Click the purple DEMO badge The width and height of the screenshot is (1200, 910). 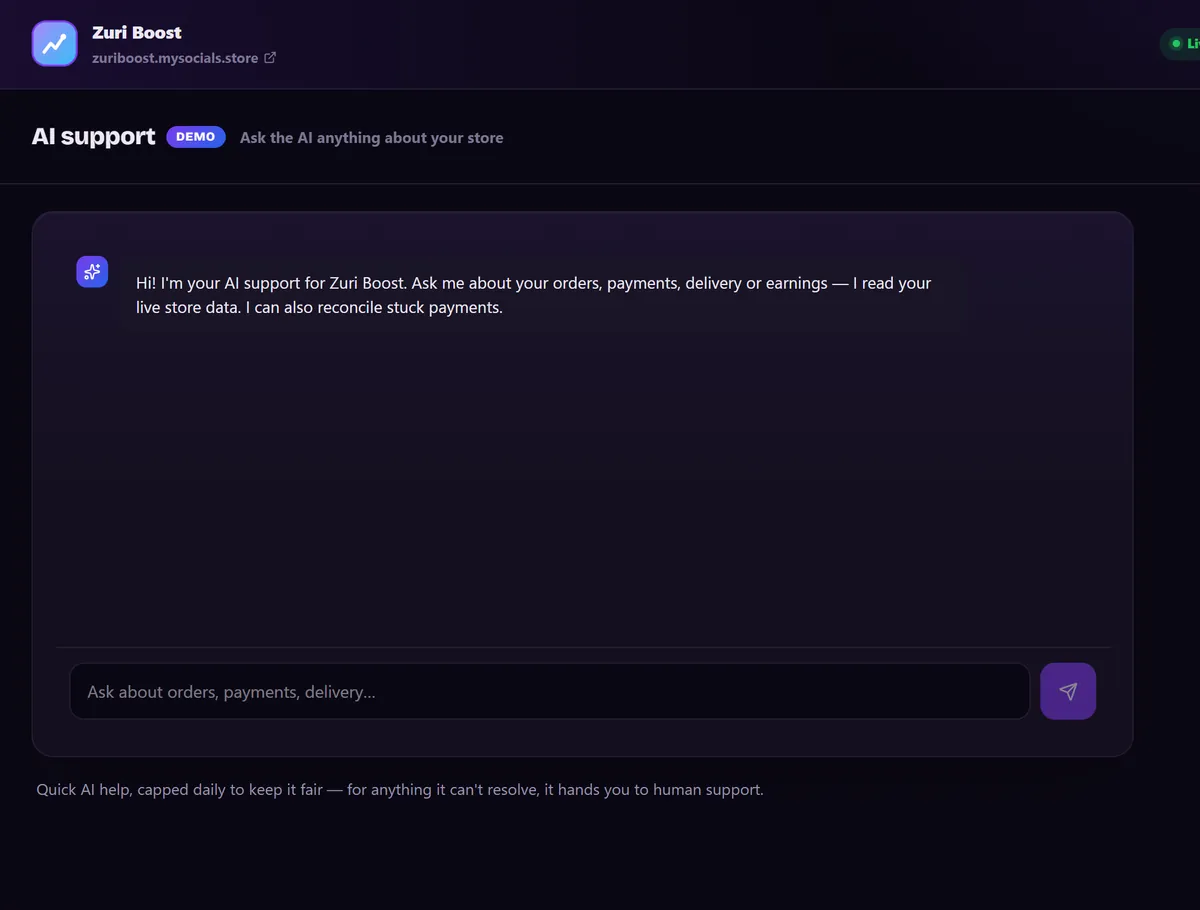tap(196, 137)
